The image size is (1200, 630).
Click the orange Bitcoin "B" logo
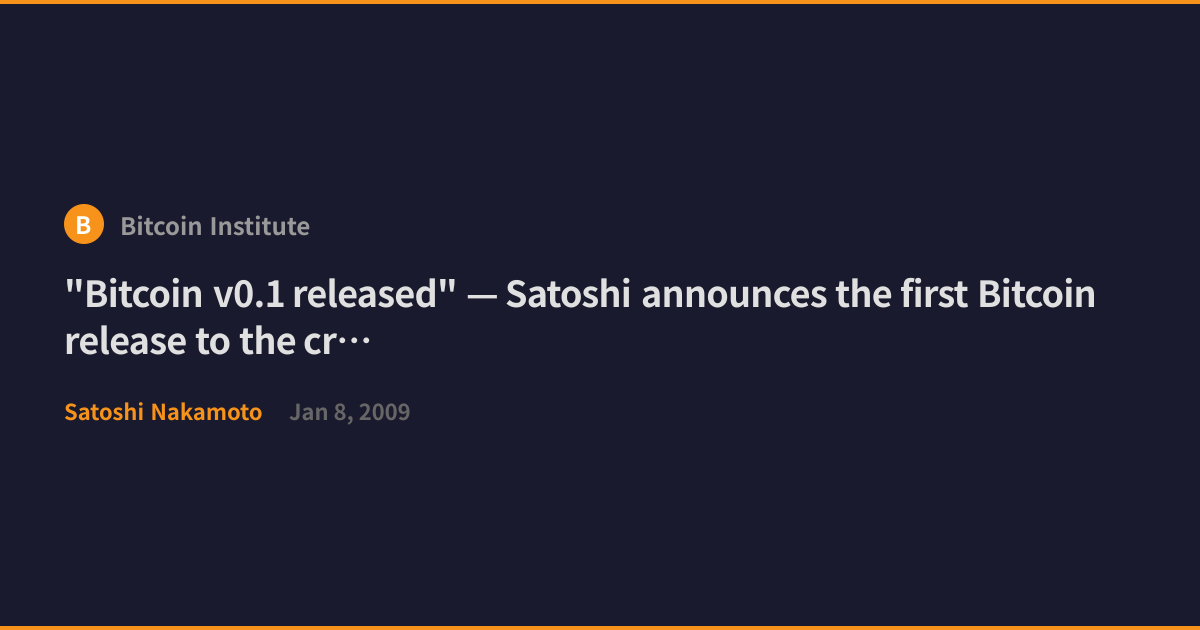pyautogui.click(x=84, y=225)
